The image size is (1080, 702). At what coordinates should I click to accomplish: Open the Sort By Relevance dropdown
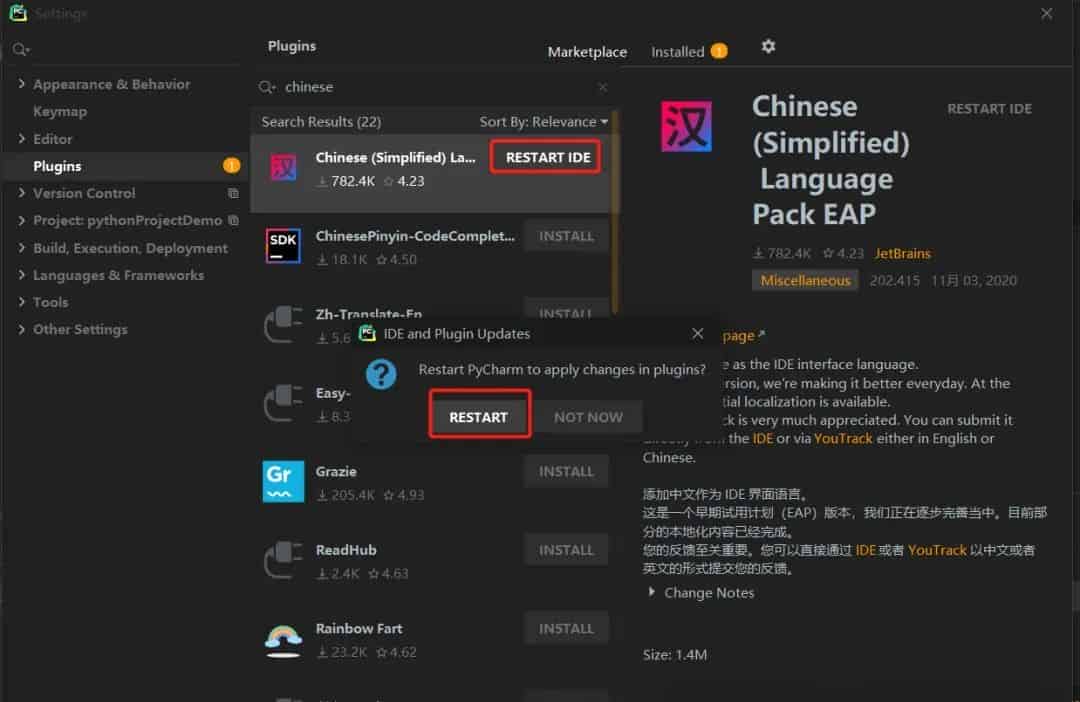pyautogui.click(x=543, y=122)
